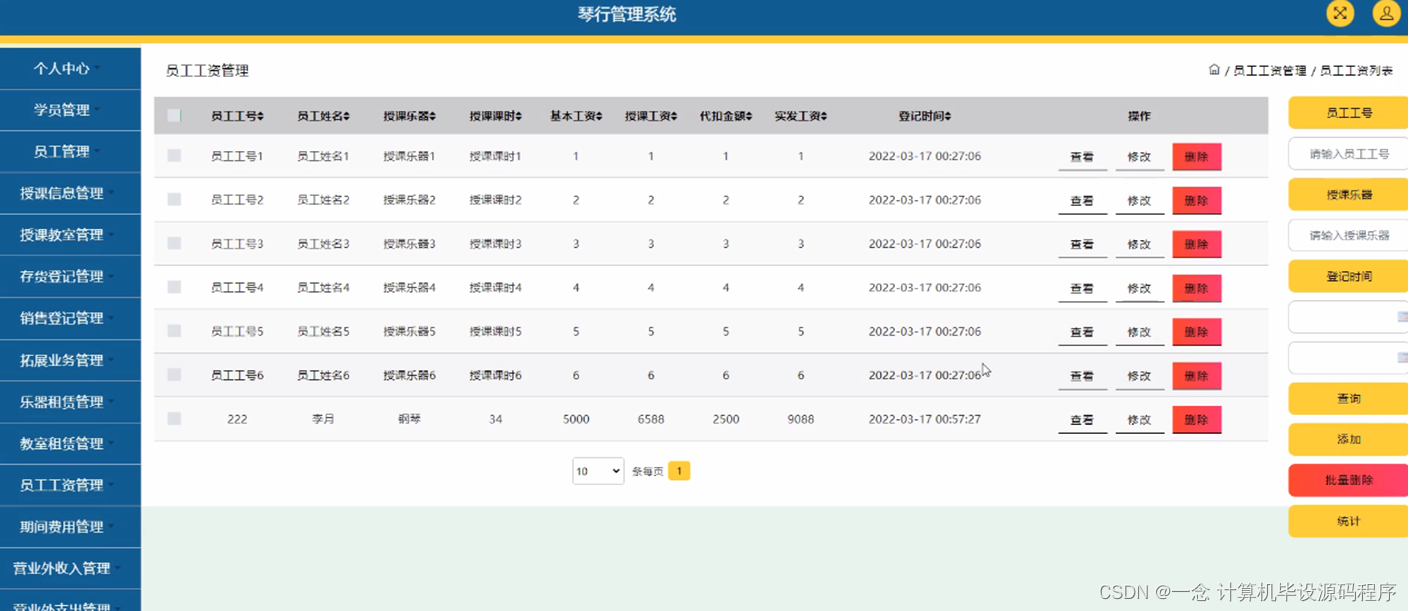Toggle the select-all checkbox in the table header
Image resolution: width=1412 pixels, height=611 pixels.
pyautogui.click(x=173, y=115)
